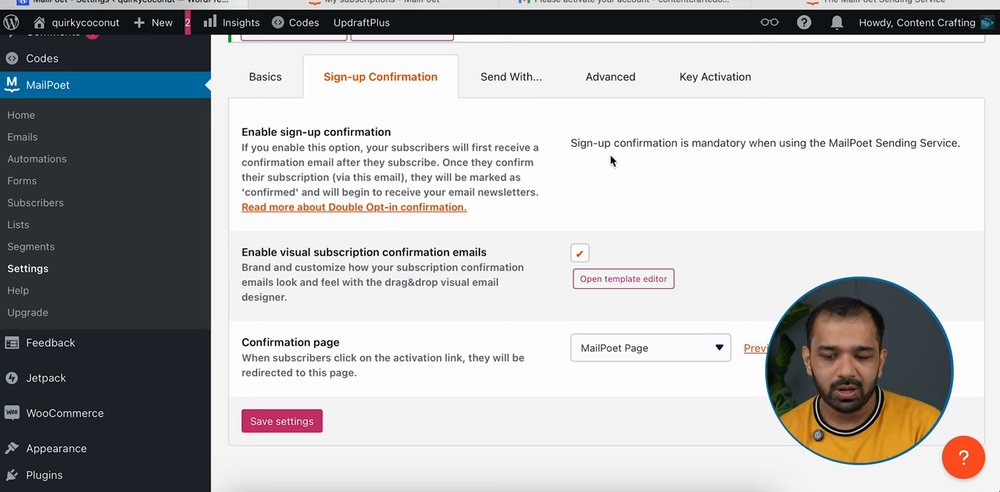The image size is (1000, 492).
Task: Open Codes in the sidebar
Action: [x=42, y=58]
